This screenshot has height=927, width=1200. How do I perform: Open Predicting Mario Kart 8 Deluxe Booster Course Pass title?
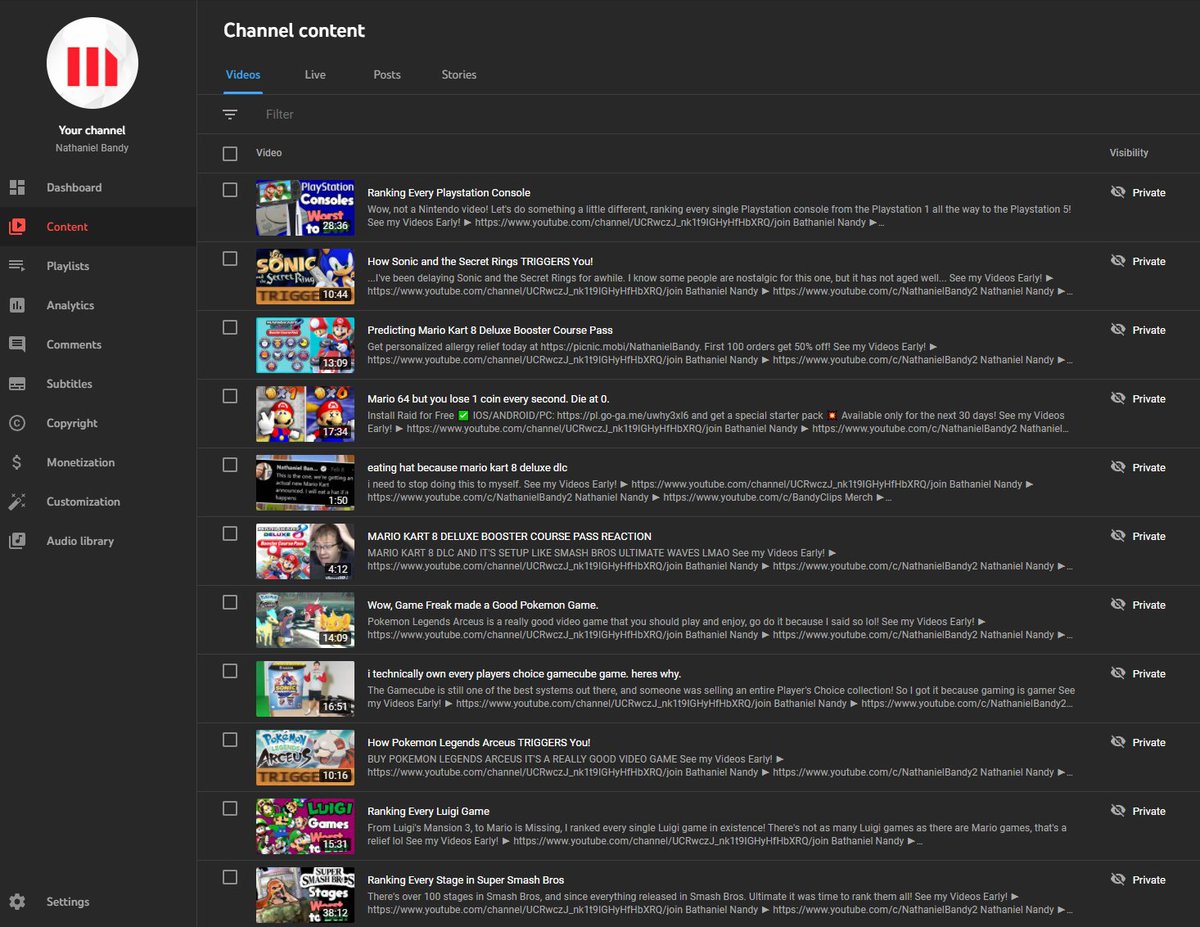(490, 330)
